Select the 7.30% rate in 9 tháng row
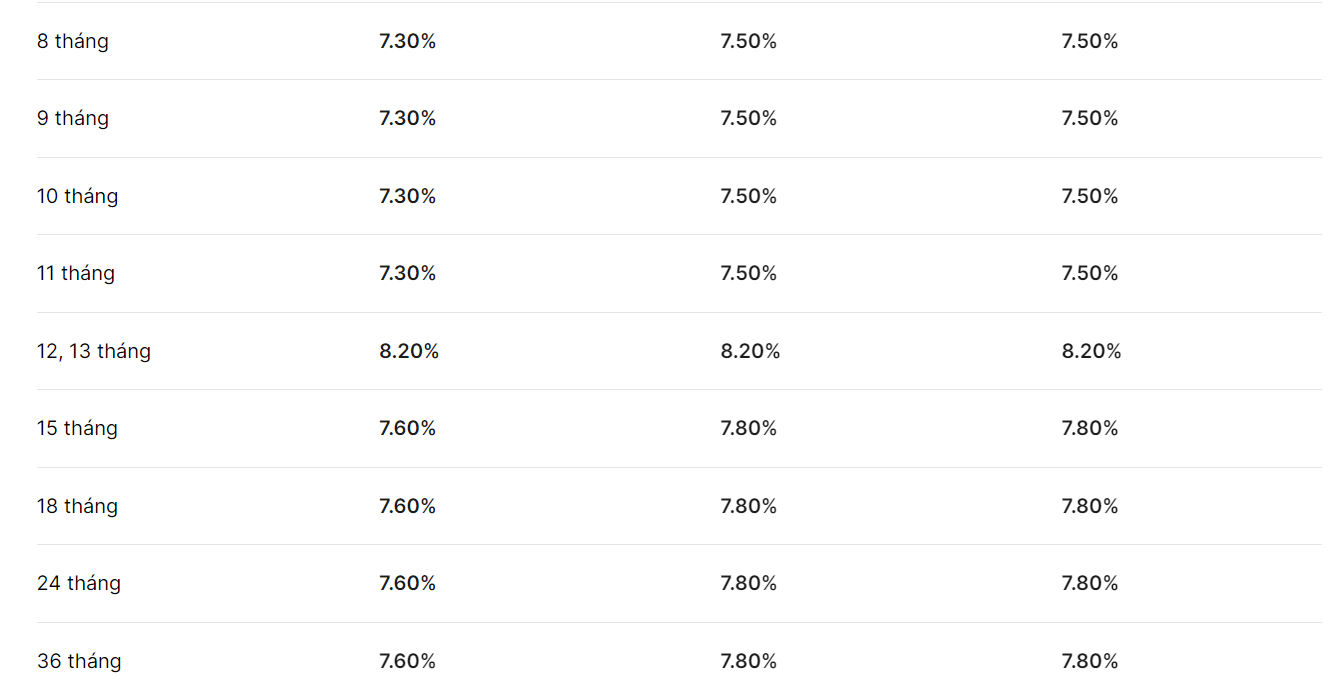This screenshot has width=1336, height=692. (x=408, y=118)
